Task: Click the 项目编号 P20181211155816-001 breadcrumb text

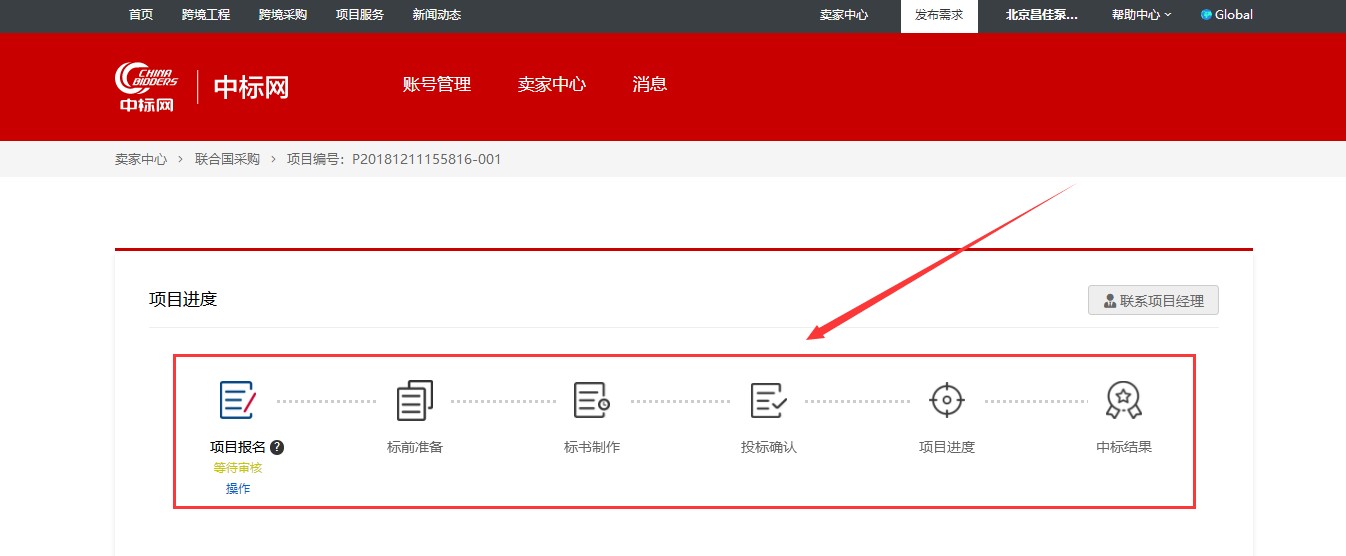Action: click(394, 159)
